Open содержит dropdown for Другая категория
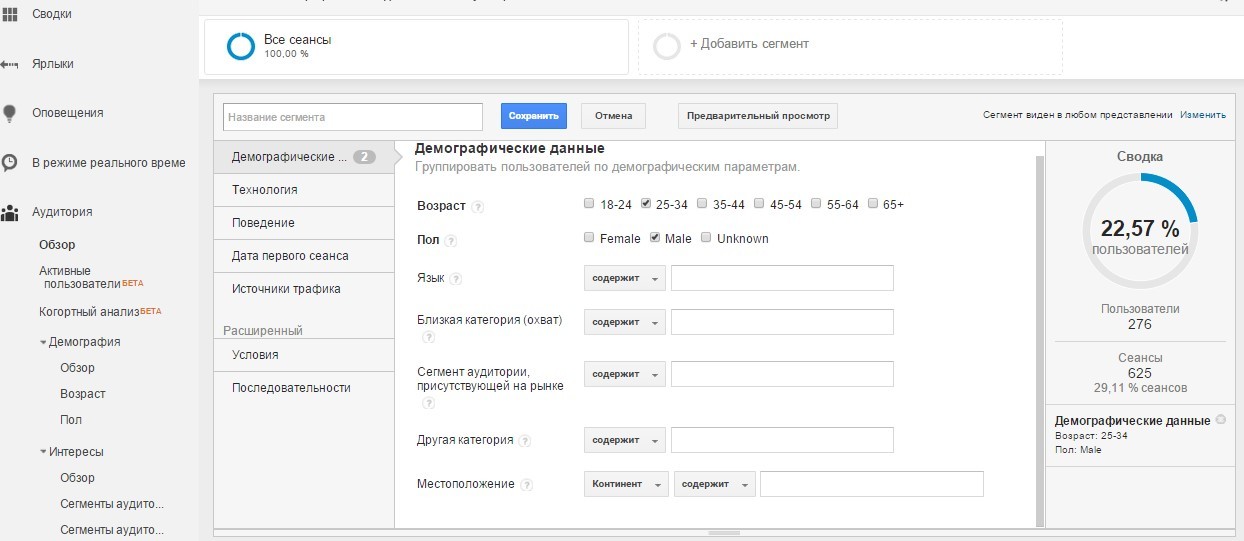This screenshot has height=541, width=1244. click(624, 440)
